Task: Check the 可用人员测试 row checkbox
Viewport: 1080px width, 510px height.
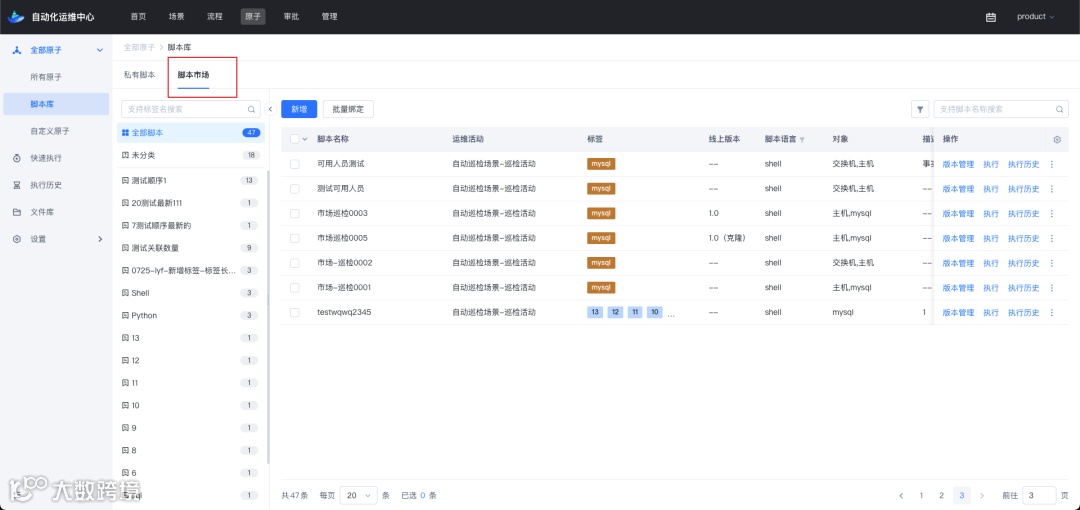Action: point(295,164)
